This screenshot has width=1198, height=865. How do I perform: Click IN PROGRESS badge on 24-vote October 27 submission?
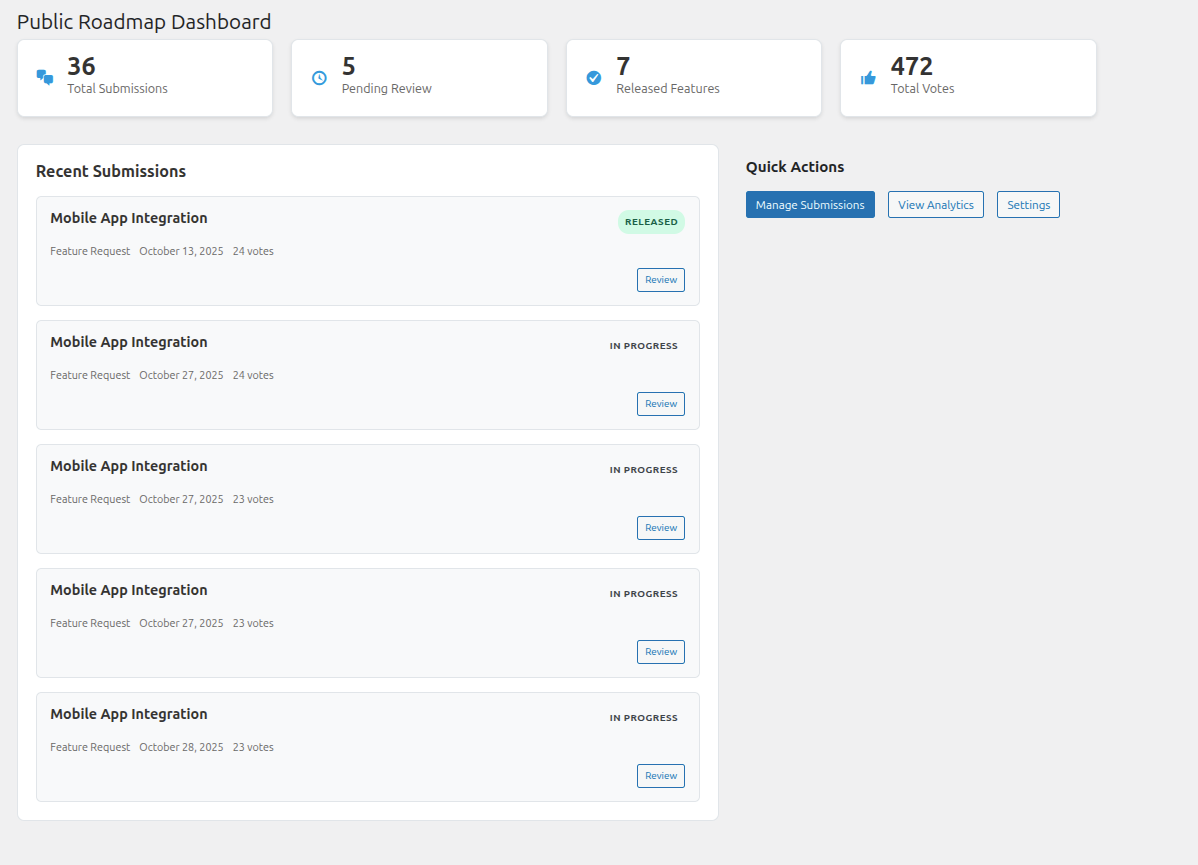pyautogui.click(x=643, y=346)
